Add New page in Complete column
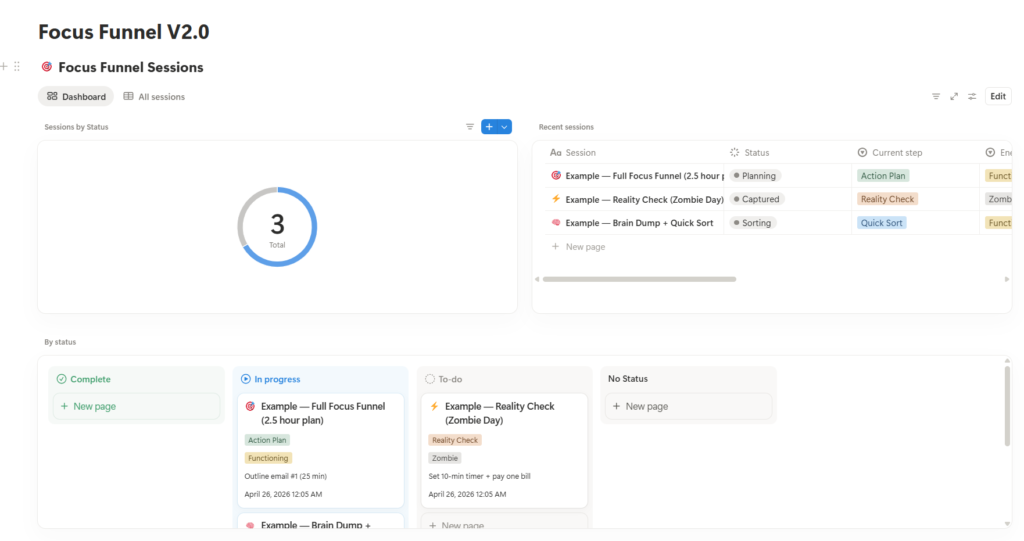1024x541 pixels. pyautogui.click(x=136, y=406)
